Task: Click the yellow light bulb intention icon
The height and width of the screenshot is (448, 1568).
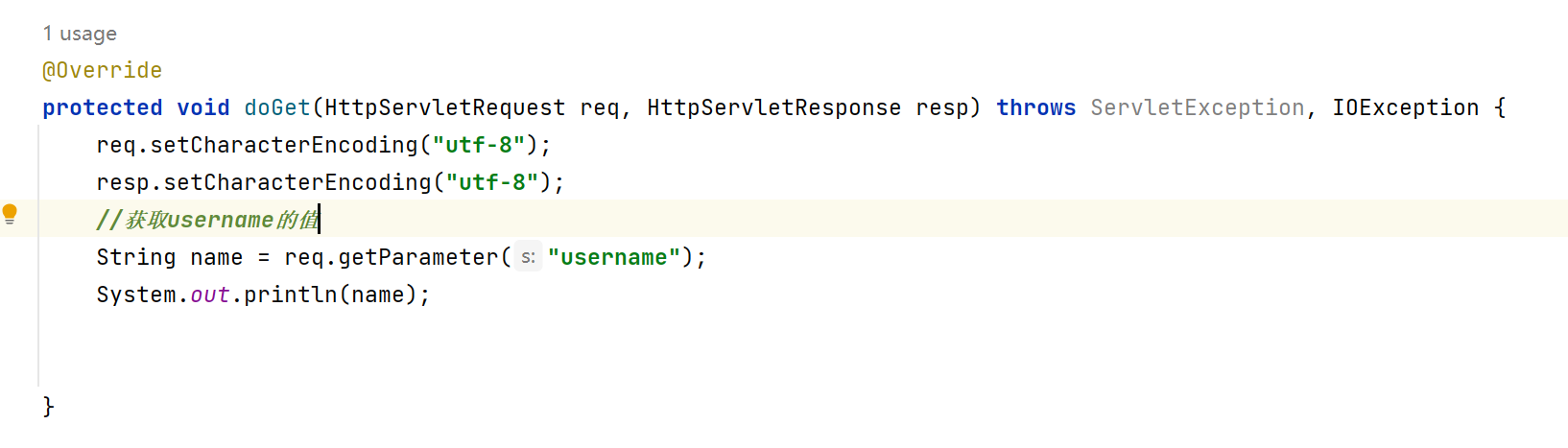Action: coord(10,213)
